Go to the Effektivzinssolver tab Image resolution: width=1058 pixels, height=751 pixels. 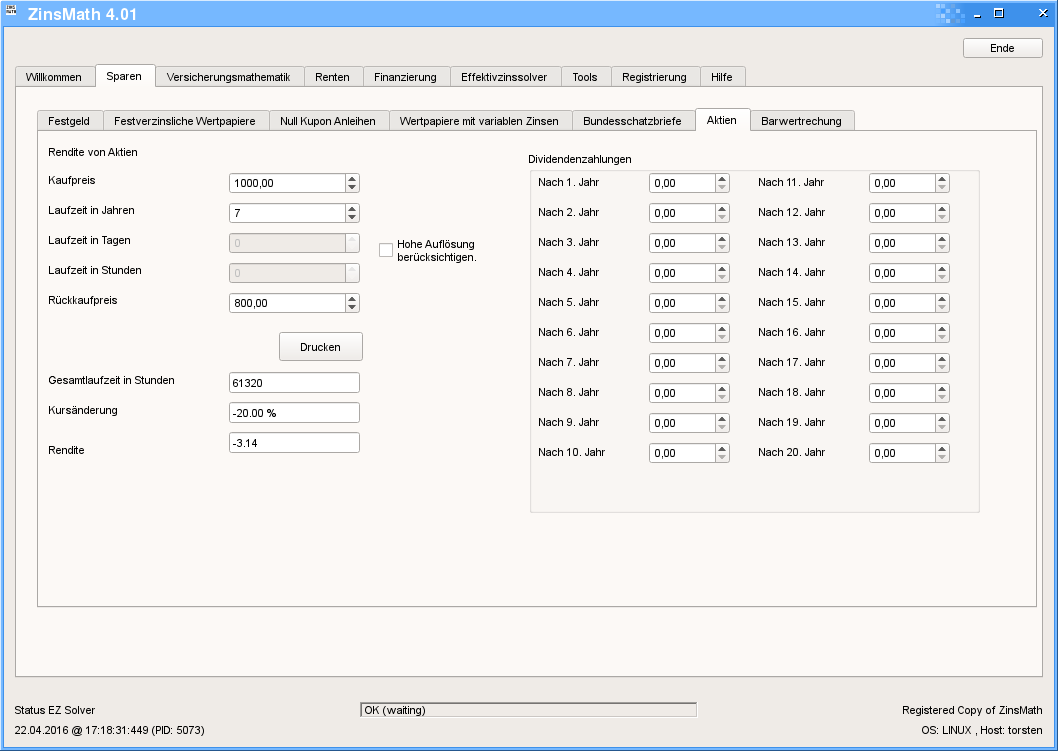coord(504,77)
